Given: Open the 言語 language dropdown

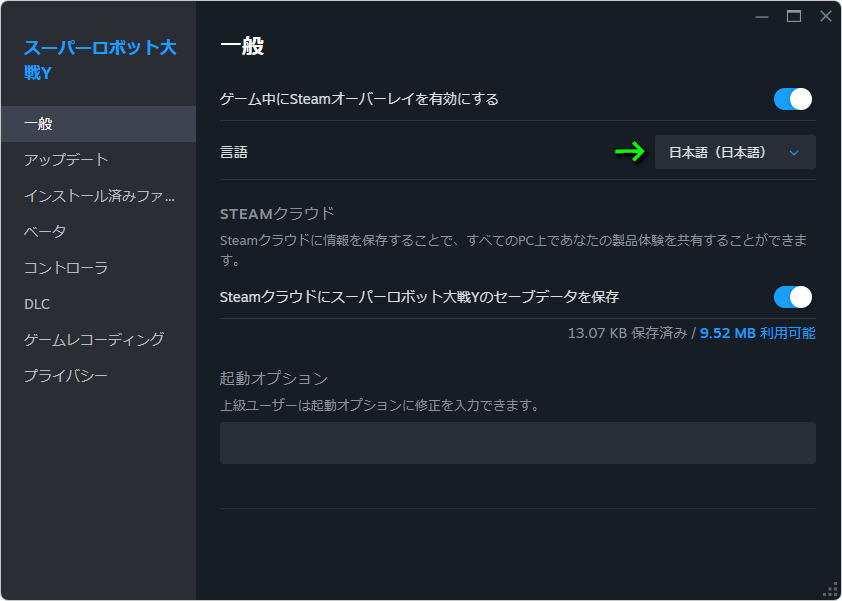Looking at the screenshot, I should coord(735,153).
